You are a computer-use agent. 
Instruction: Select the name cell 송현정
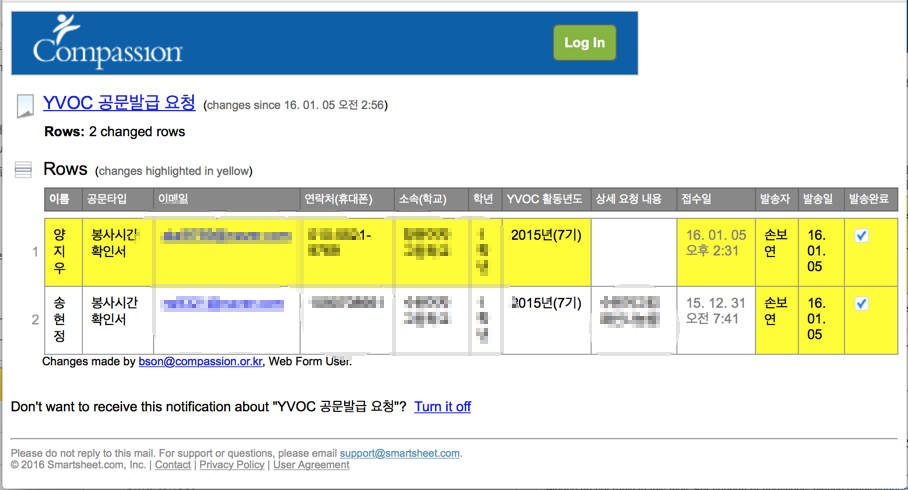(x=63, y=320)
